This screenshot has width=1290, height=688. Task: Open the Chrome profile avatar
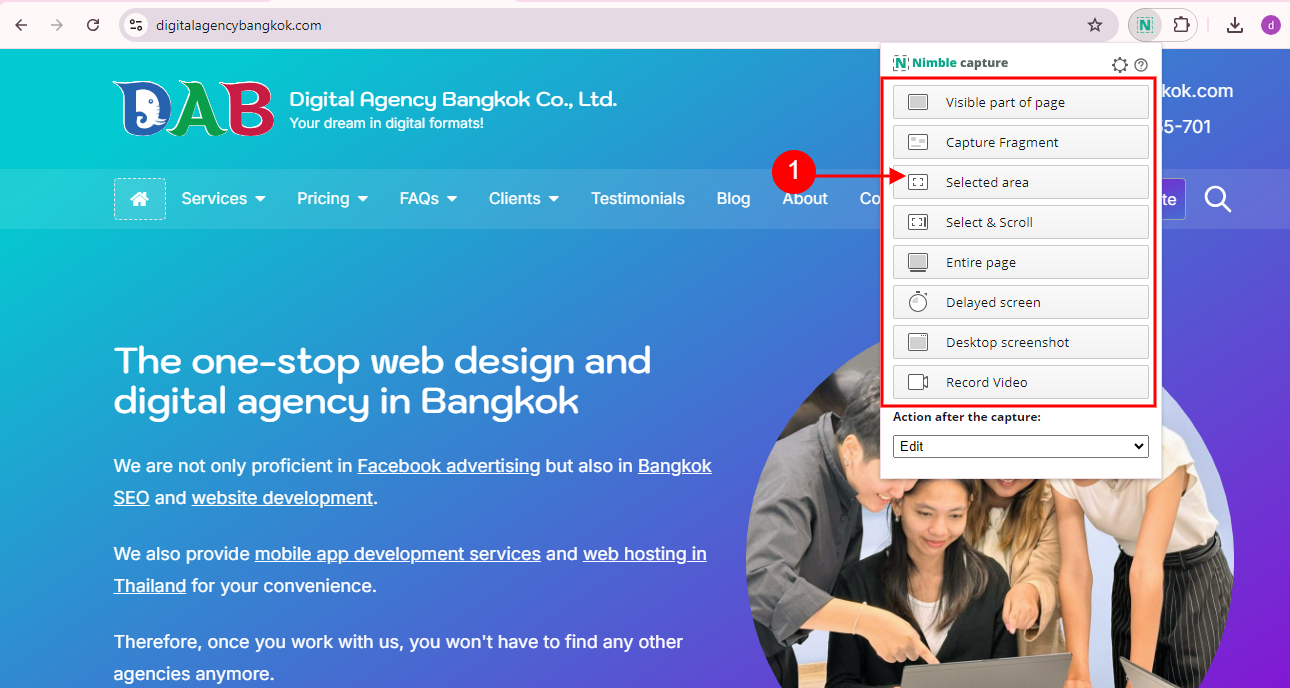click(x=1270, y=25)
